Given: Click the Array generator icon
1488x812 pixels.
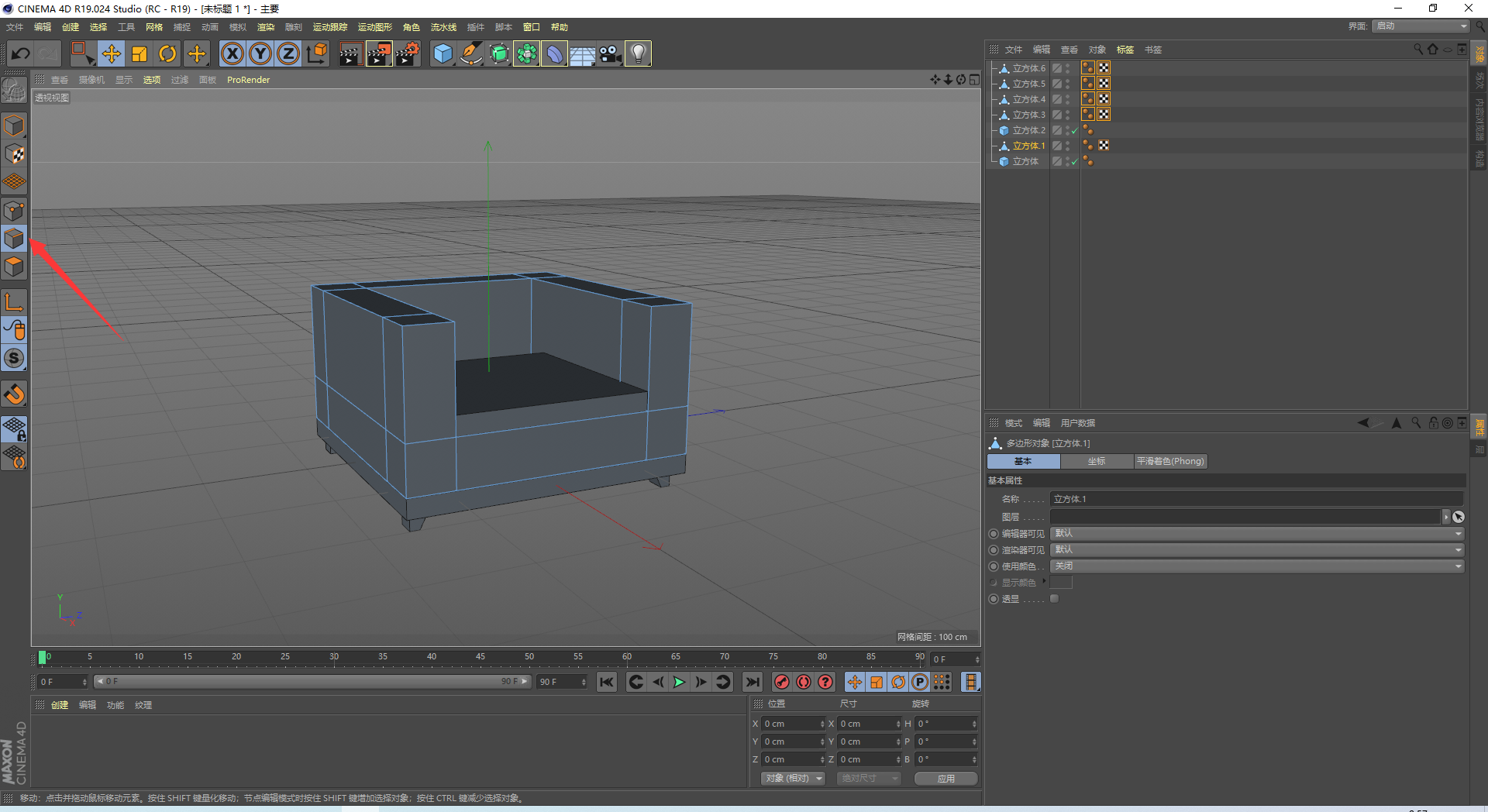Looking at the screenshot, I should coord(526,53).
